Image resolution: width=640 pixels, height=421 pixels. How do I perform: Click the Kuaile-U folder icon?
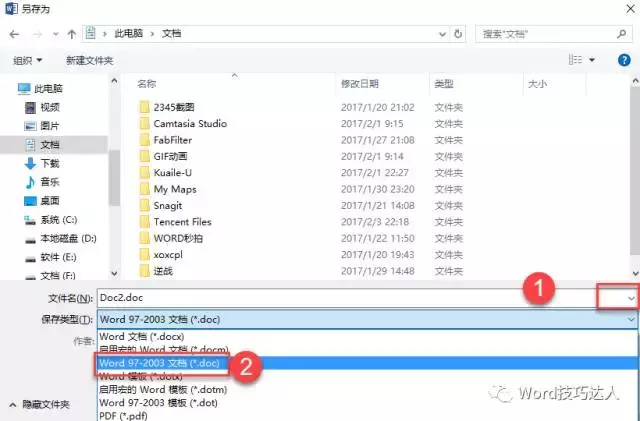pyautogui.click(x=144, y=172)
